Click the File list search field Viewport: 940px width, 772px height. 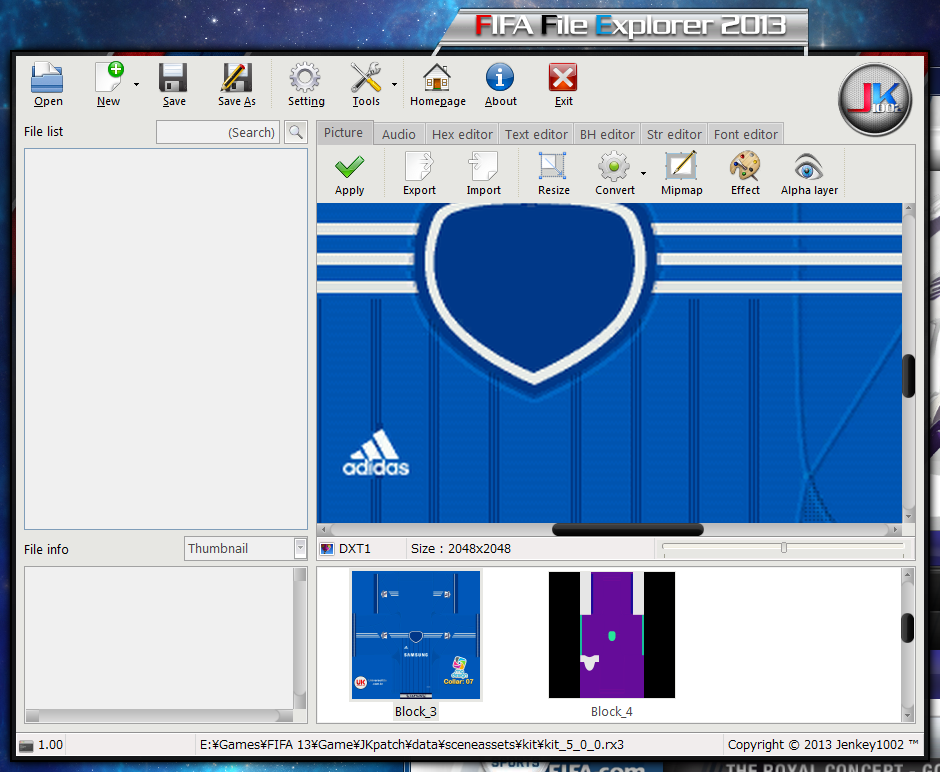tap(218, 132)
